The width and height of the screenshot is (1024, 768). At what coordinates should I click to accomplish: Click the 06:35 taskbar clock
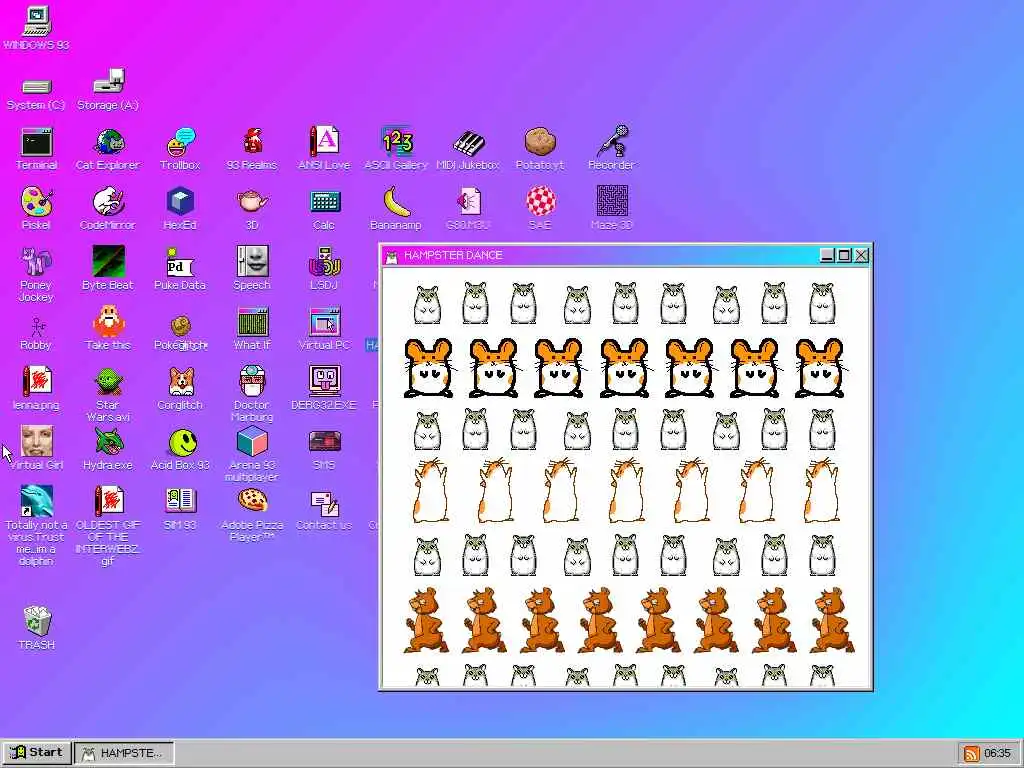coord(997,754)
